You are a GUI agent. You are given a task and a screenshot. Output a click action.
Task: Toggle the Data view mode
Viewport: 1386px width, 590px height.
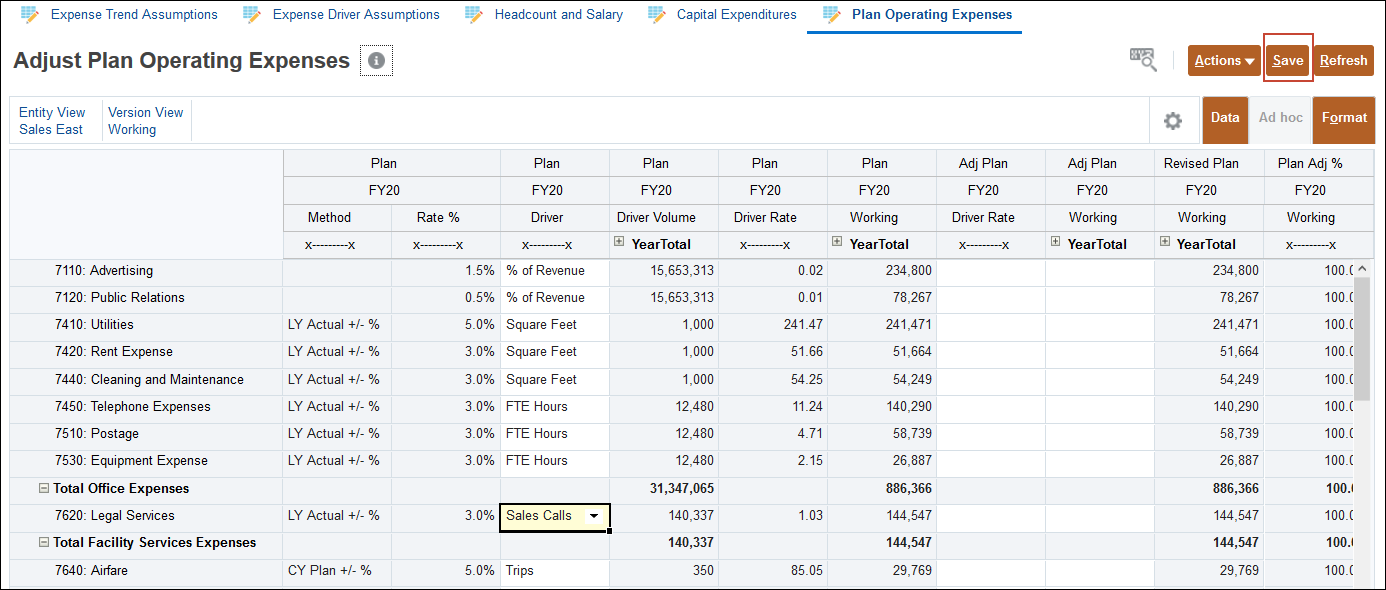coord(1225,119)
